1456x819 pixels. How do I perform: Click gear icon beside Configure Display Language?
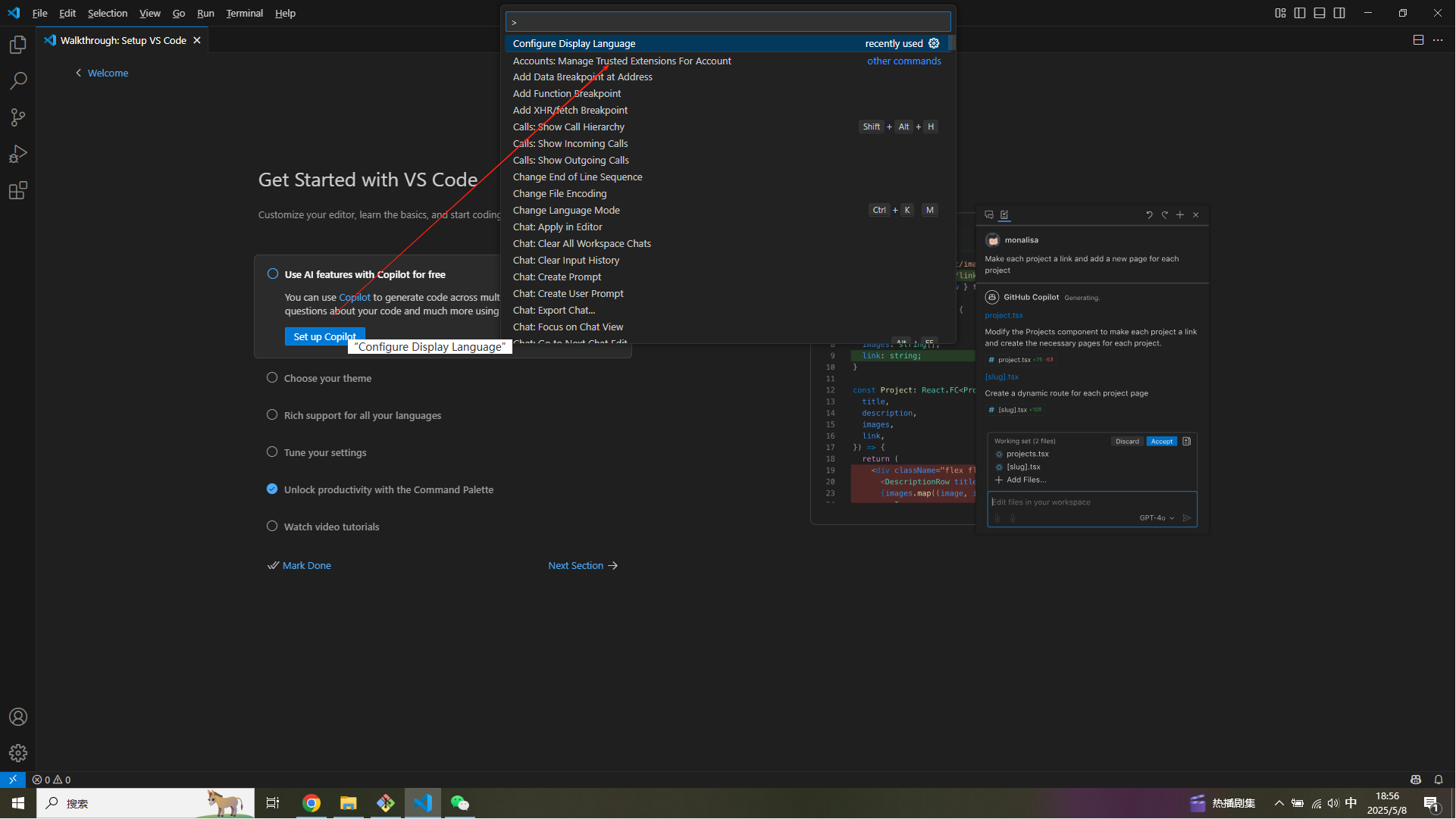click(934, 44)
